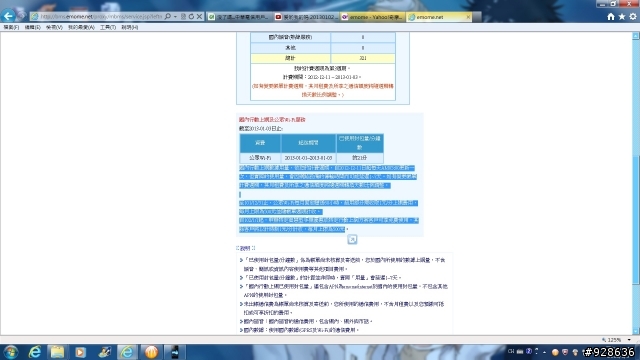Open the address bar dropdown arrow
The width and height of the screenshot is (640, 360).
[176, 16]
